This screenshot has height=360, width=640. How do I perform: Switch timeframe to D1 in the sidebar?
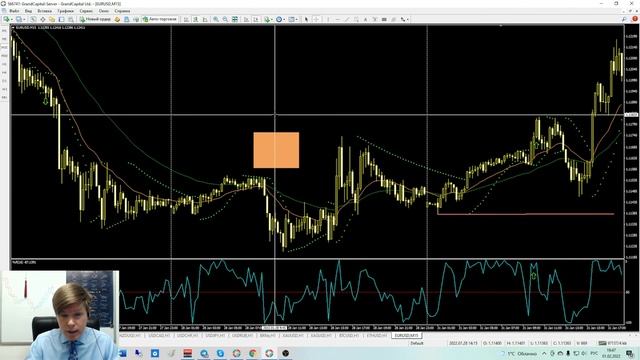[4, 81]
